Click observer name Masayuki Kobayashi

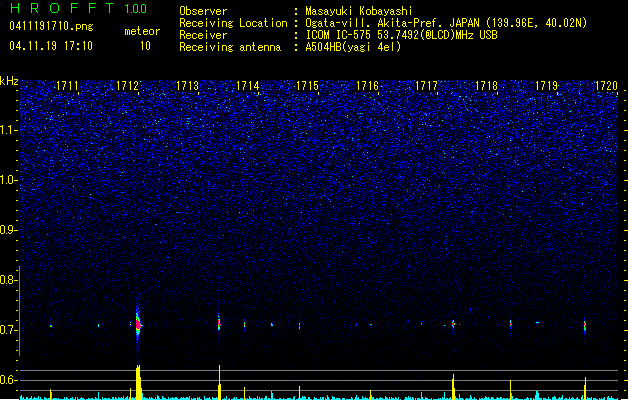click(359, 11)
